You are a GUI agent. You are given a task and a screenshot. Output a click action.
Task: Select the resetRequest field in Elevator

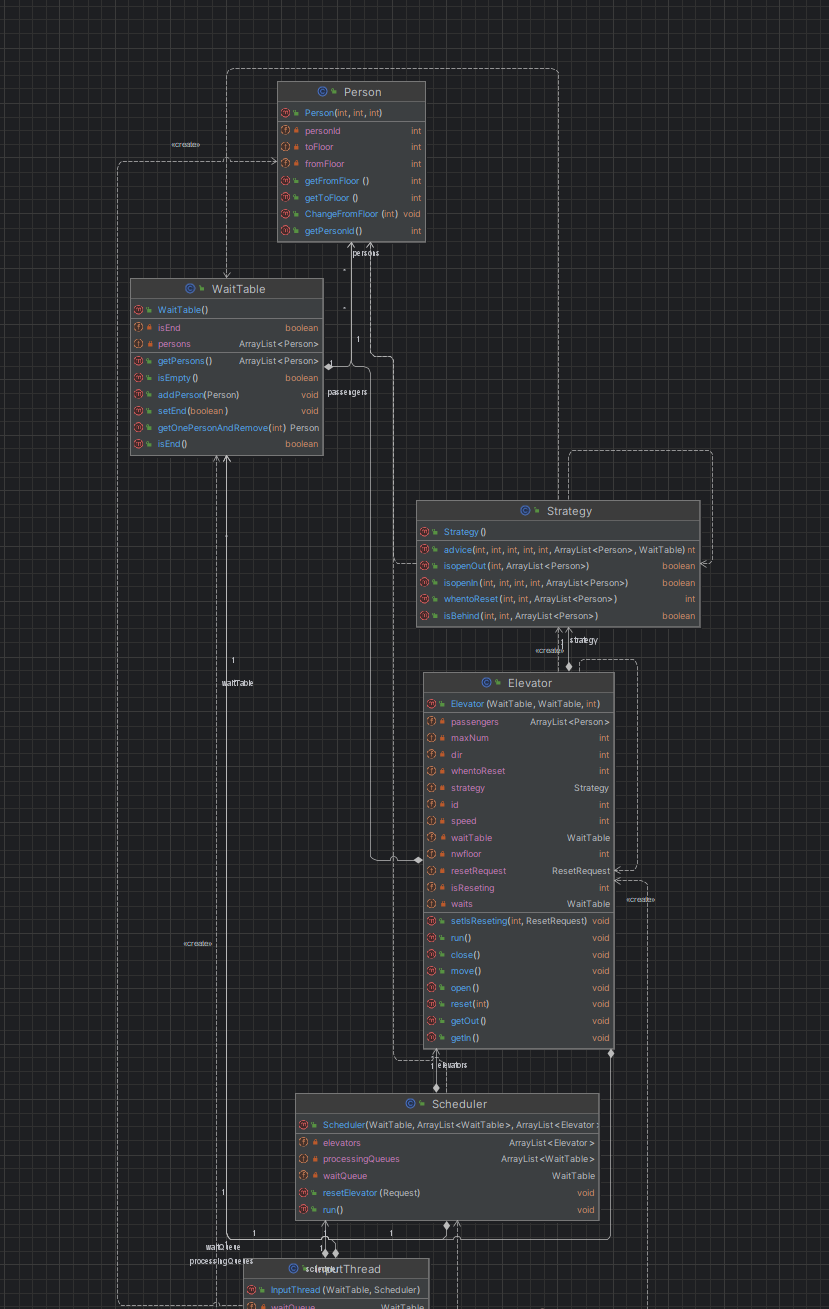(x=519, y=871)
